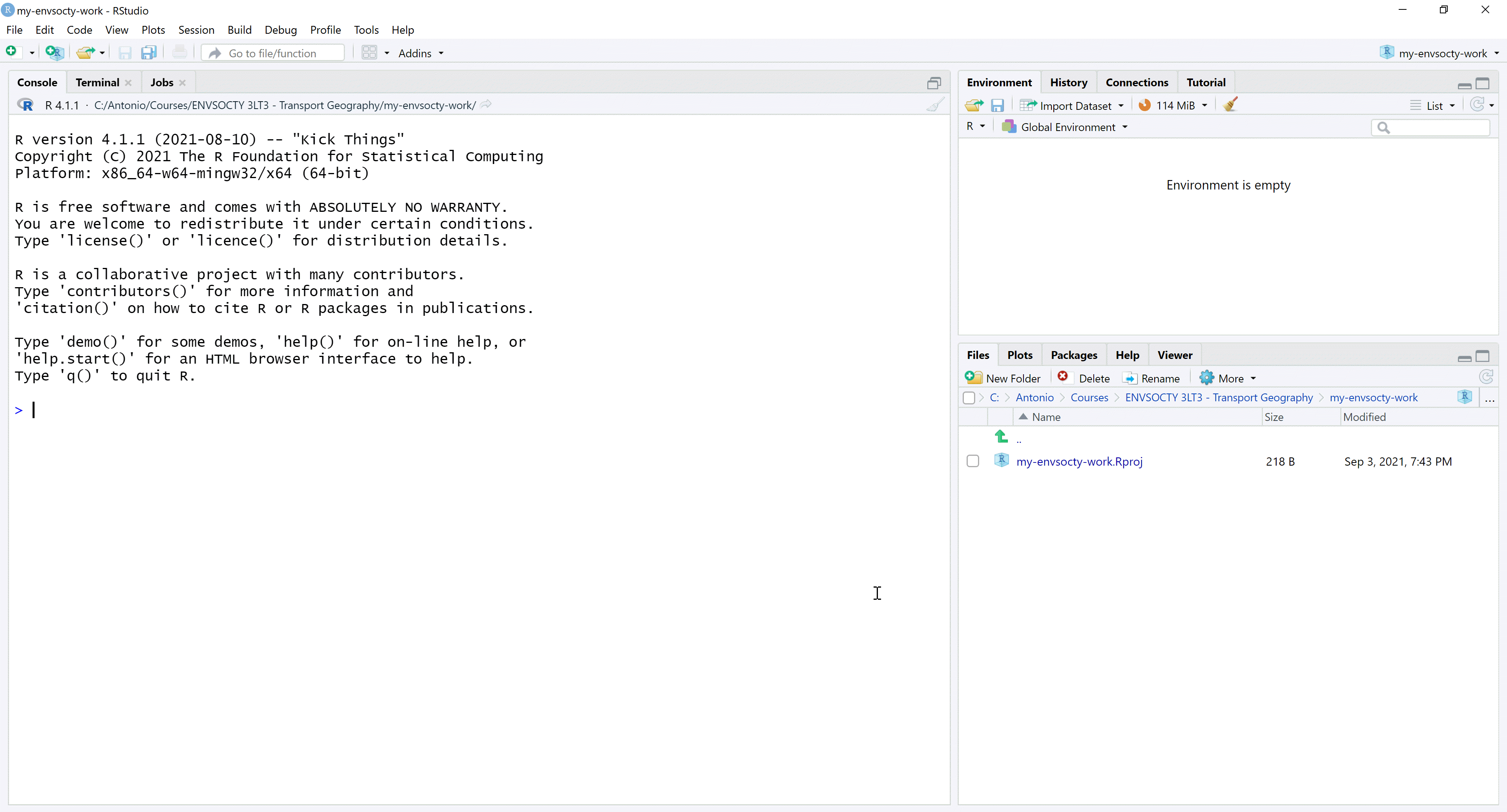Open the Tools menu

click(x=366, y=30)
